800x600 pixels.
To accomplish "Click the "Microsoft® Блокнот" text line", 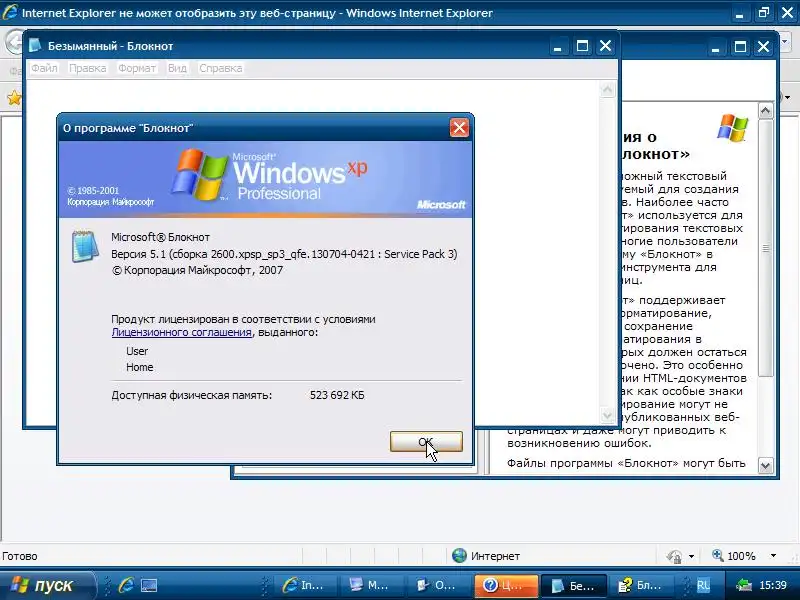I will point(160,237).
